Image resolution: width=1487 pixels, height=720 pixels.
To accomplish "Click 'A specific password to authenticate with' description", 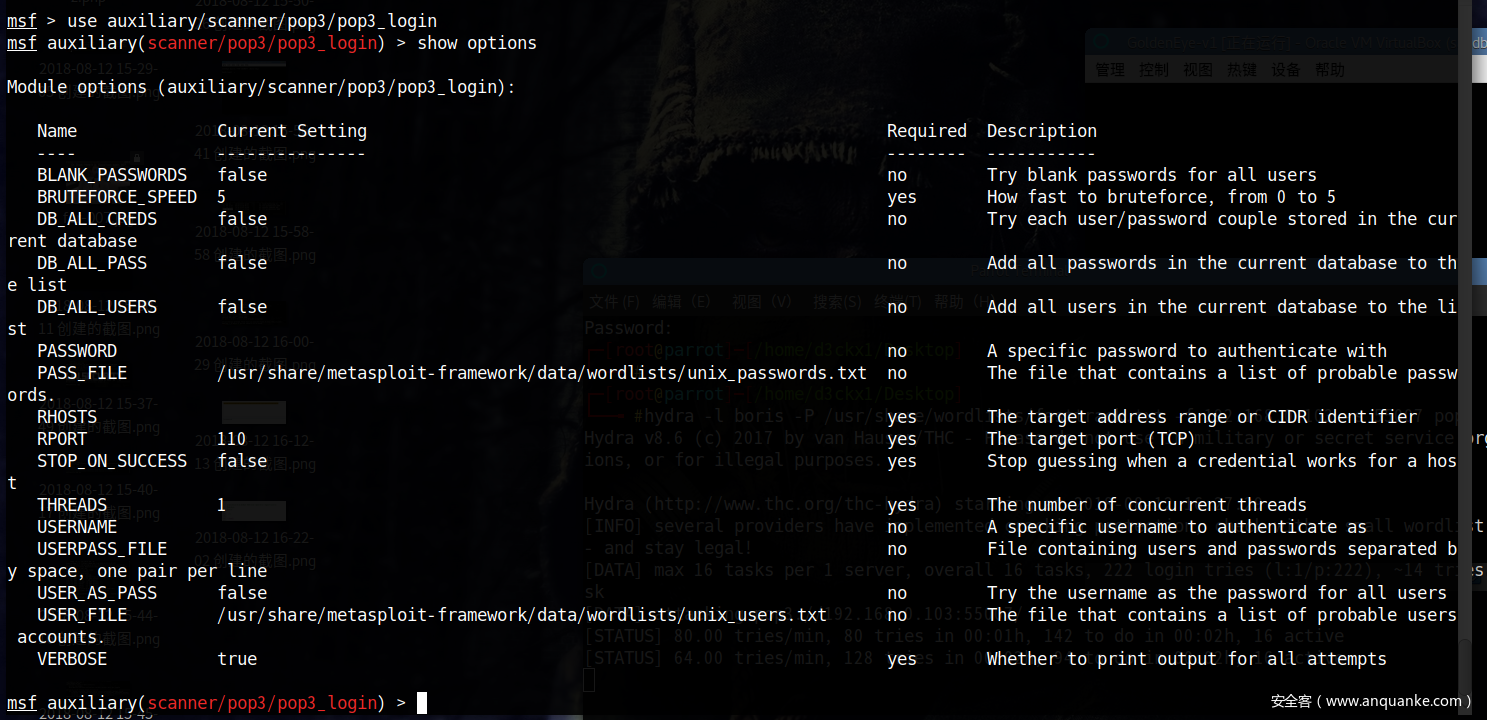I will pyautogui.click(x=1187, y=351).
